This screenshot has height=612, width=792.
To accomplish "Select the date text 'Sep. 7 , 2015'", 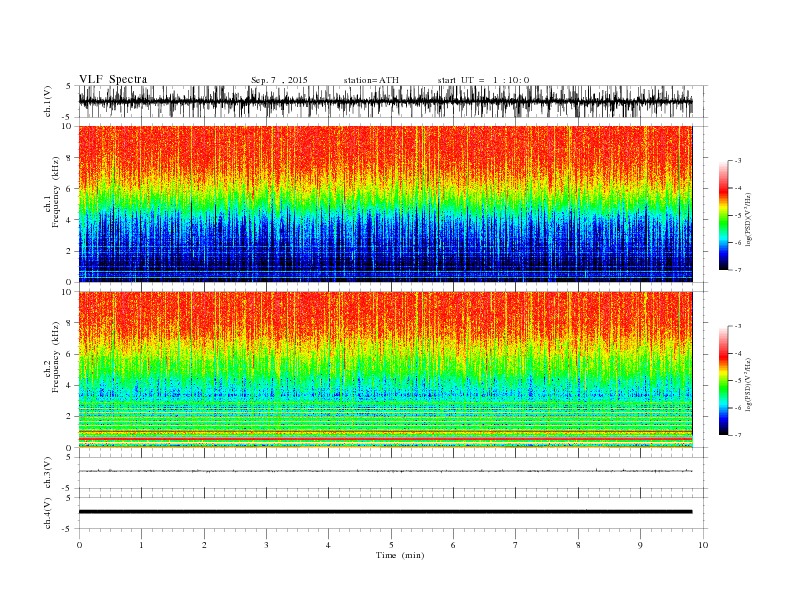I will 279,80.
